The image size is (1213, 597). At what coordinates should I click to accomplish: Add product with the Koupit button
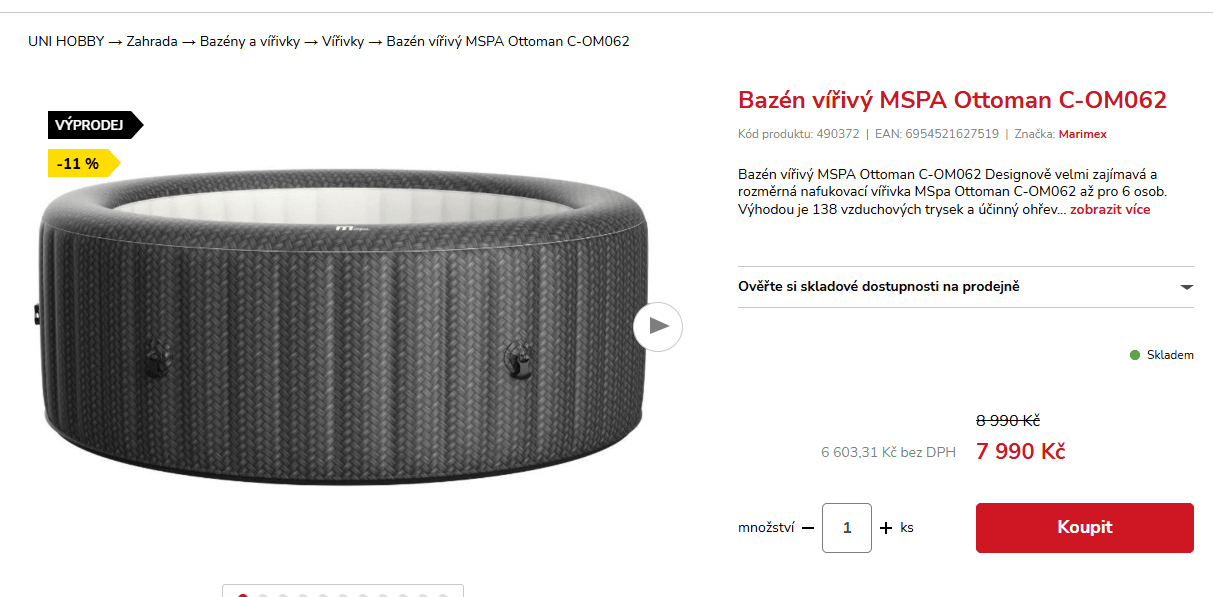point(1085,528)
